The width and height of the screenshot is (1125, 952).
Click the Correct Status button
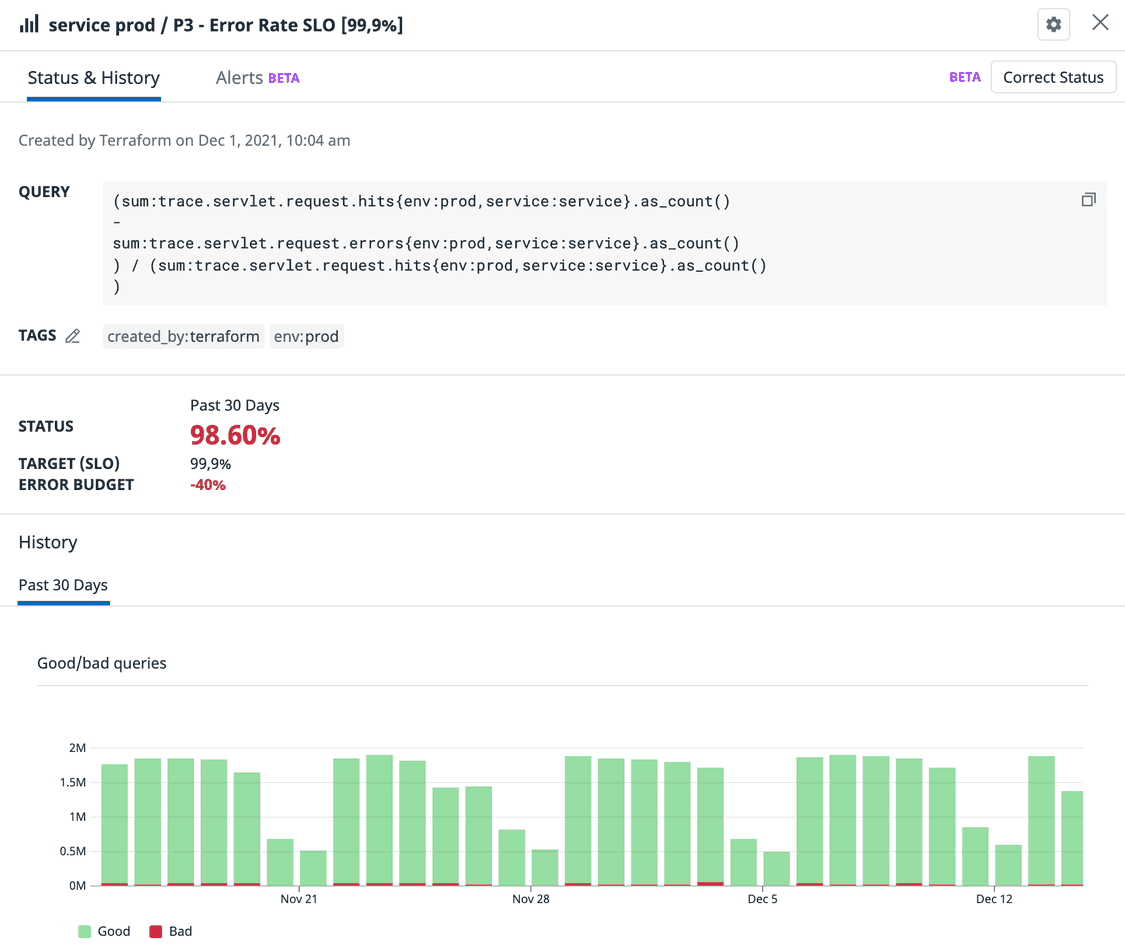click(x=1053, y=77)
